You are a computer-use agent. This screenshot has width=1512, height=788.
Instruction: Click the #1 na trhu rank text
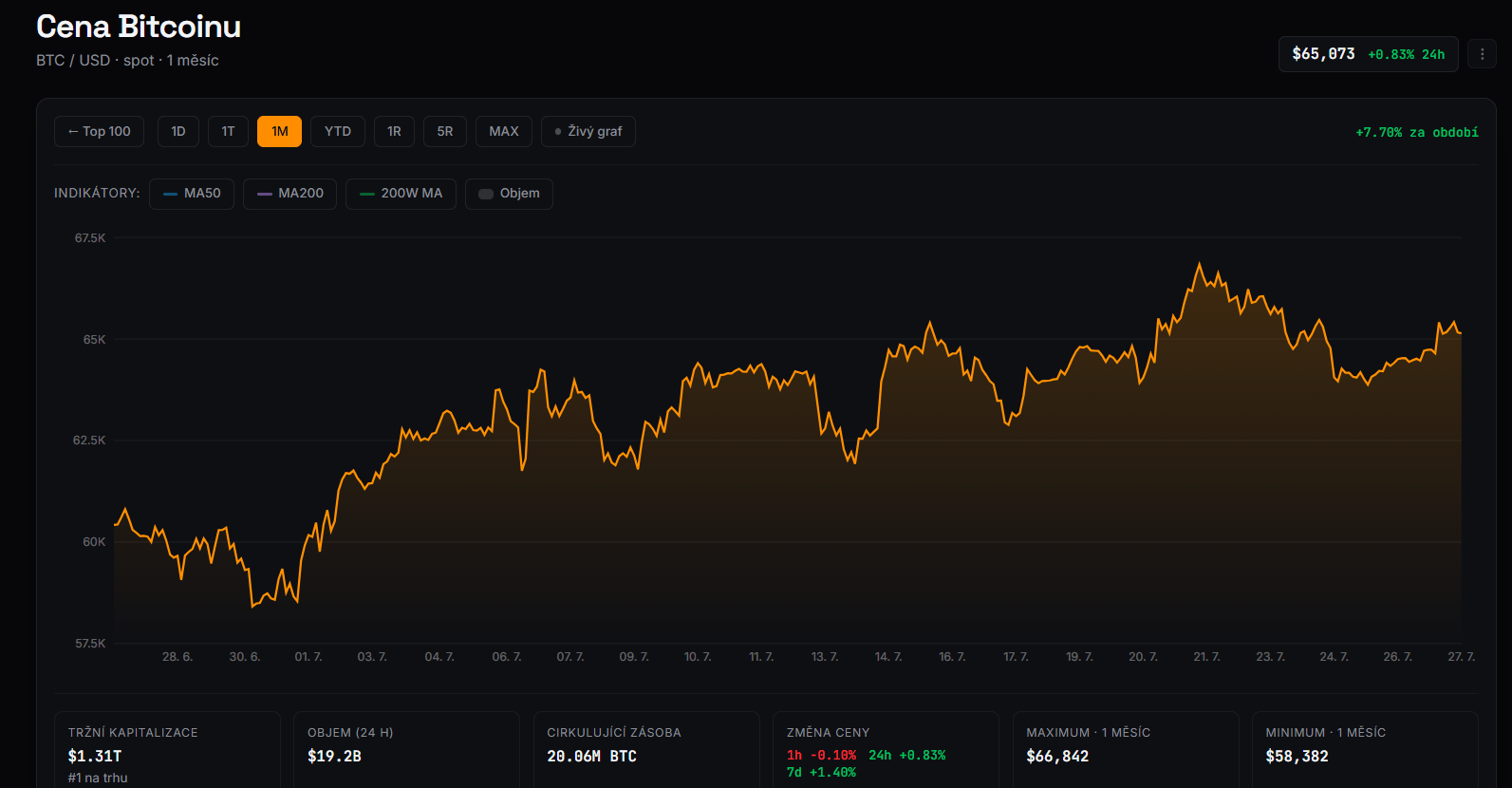tap(98, 778)
